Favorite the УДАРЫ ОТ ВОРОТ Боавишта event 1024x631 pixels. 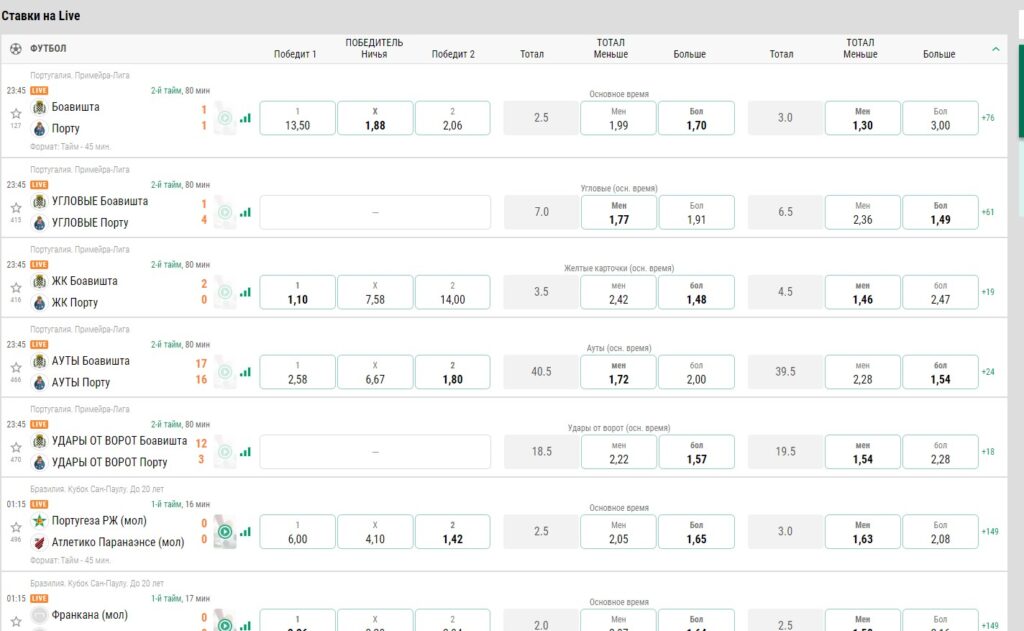[x=16, y=447]
